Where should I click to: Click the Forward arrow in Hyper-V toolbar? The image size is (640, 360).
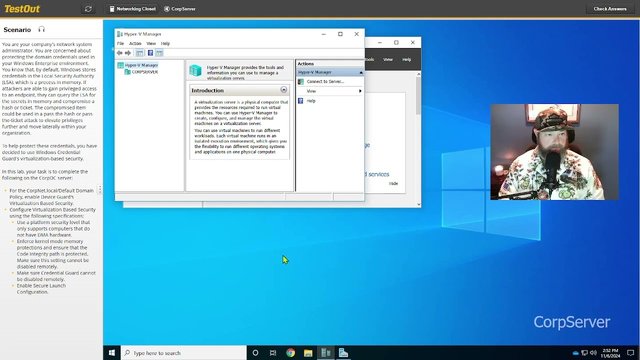pos(128,53)
